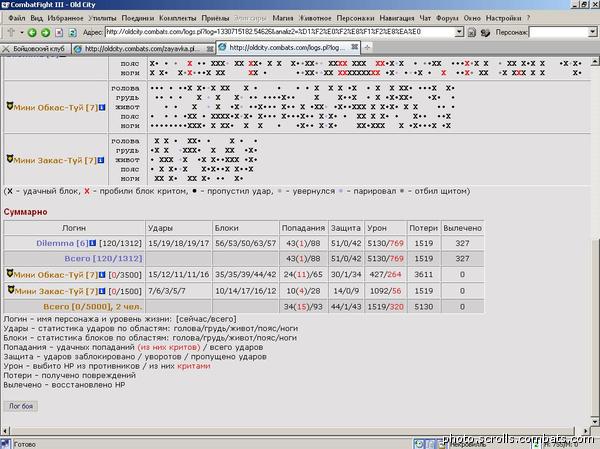The height and width of the screenshot is (449, 600).
Task: Open the ? help menu
Action: click(x=528, y=18)
